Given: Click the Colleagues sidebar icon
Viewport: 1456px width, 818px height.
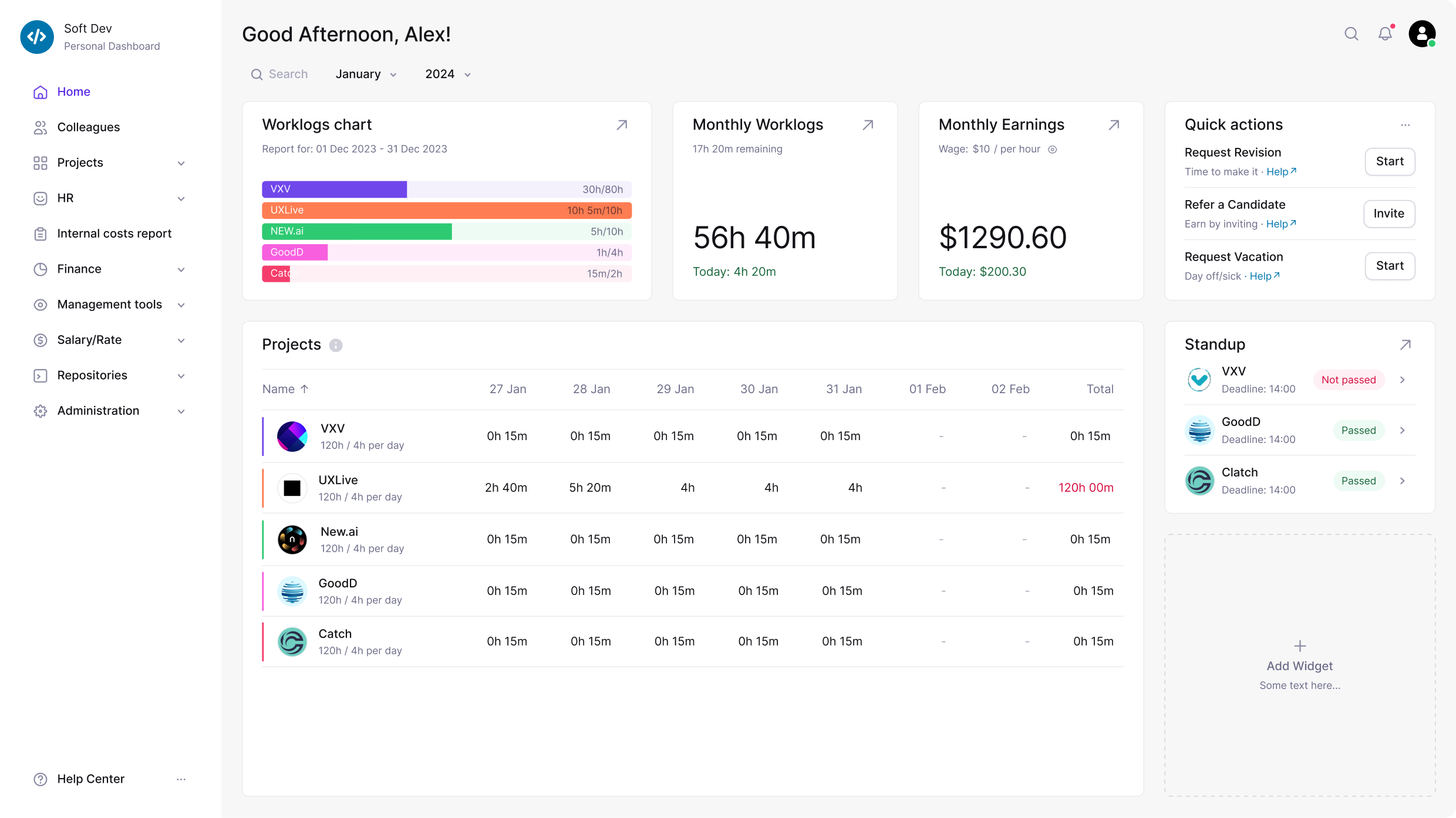Looking at the screenshot, I should pyautogui.click(x=40, y=127).
